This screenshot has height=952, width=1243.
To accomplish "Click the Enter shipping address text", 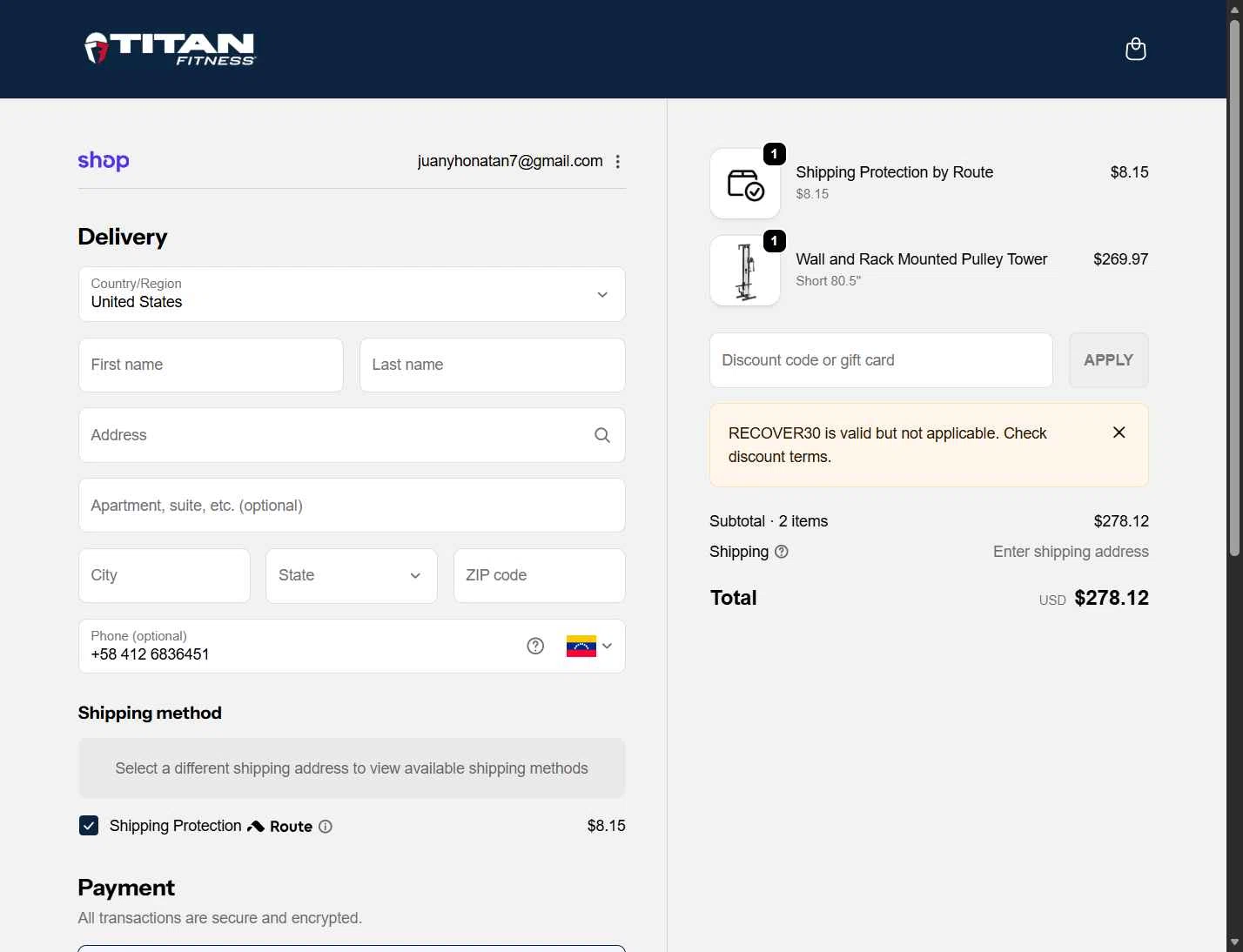I will [1071, 552].
